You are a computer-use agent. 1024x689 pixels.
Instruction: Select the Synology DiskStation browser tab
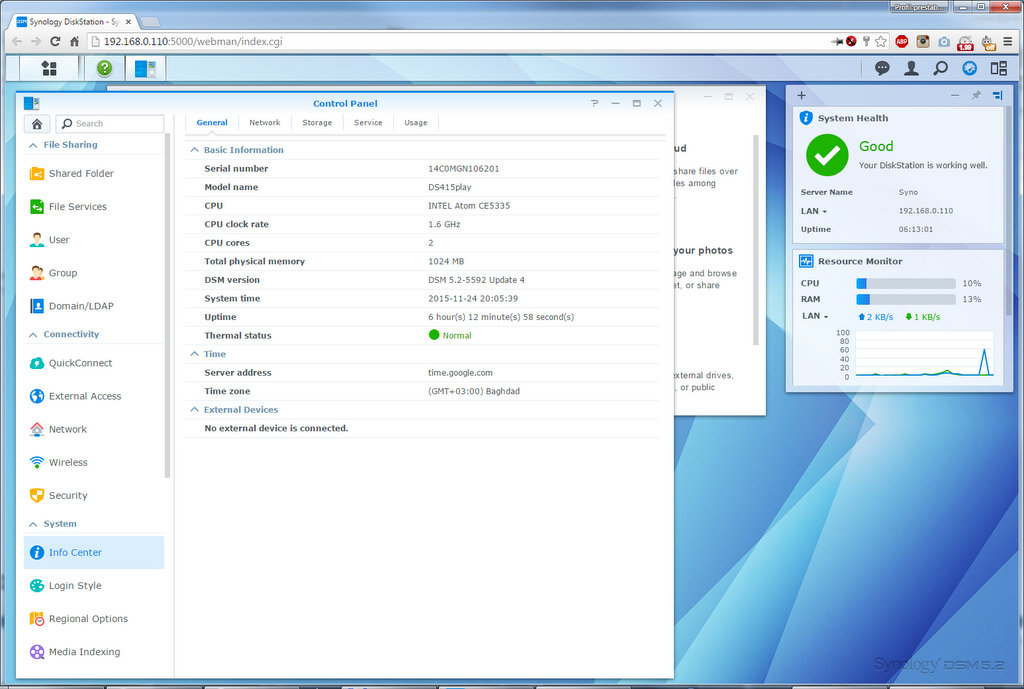click(x=74, y=22)
